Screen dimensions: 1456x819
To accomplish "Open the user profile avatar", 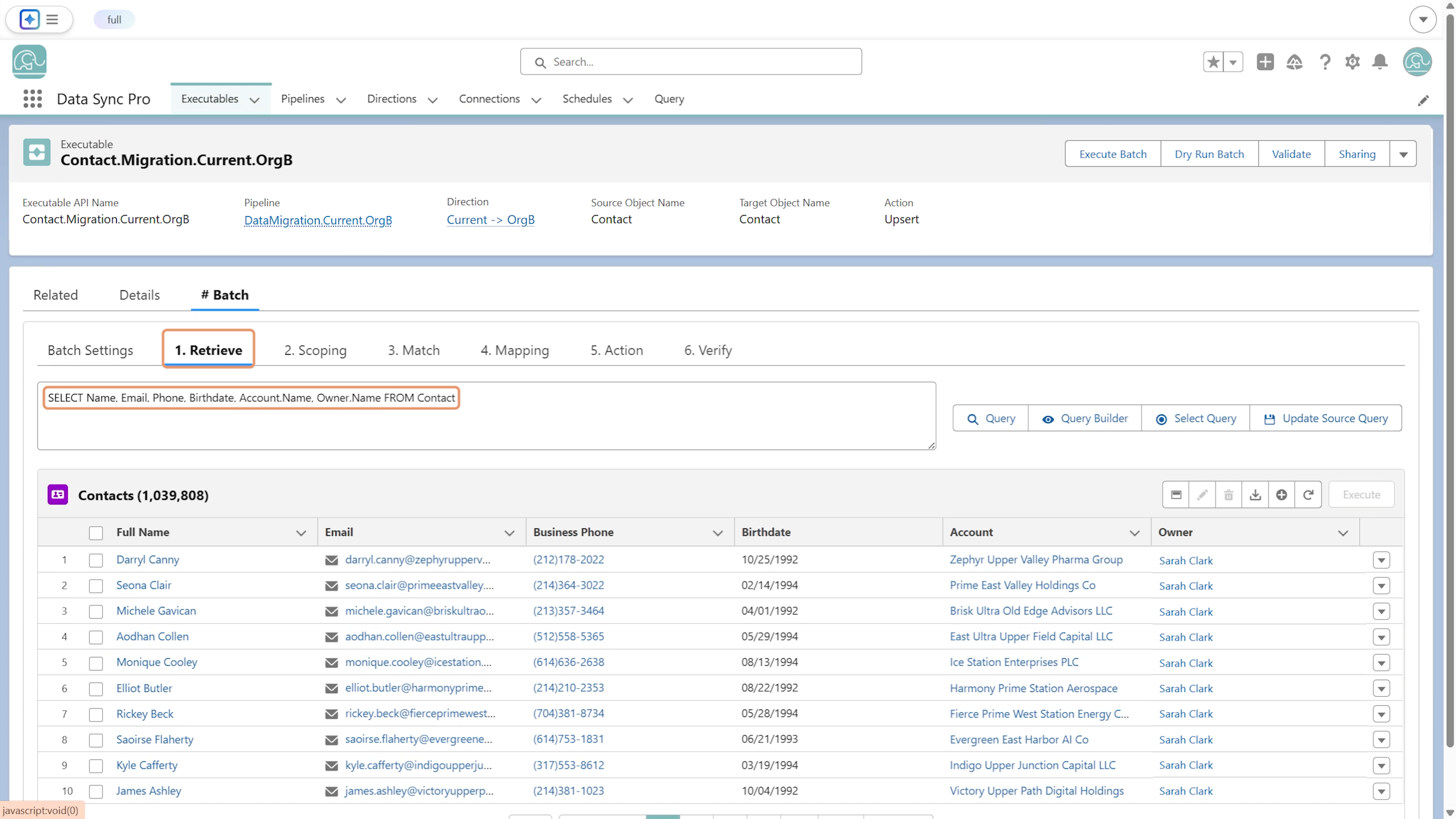I will click(1417, 61).
